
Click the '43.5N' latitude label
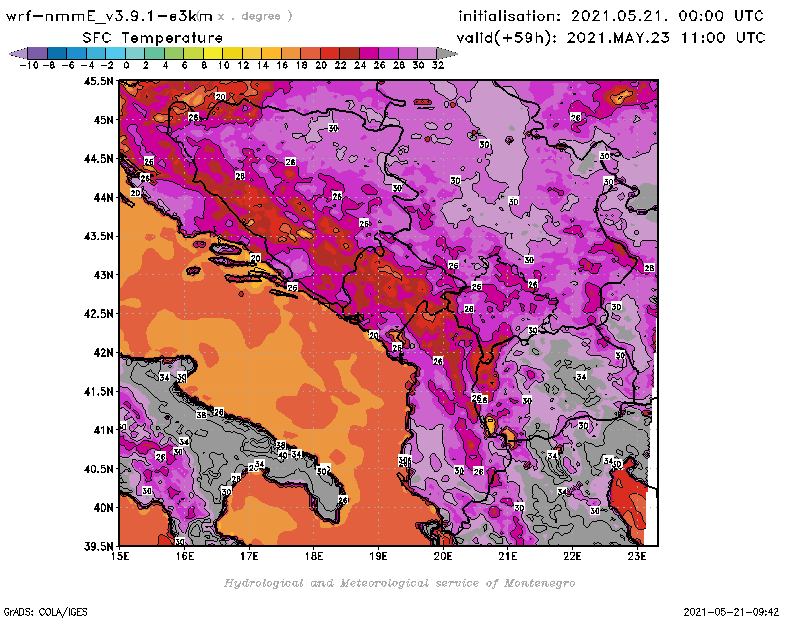click(x=98, y=236)
